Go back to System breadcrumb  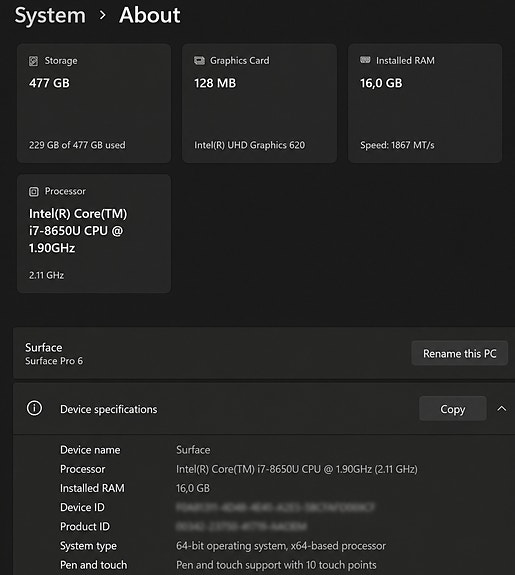click(50, 15)
